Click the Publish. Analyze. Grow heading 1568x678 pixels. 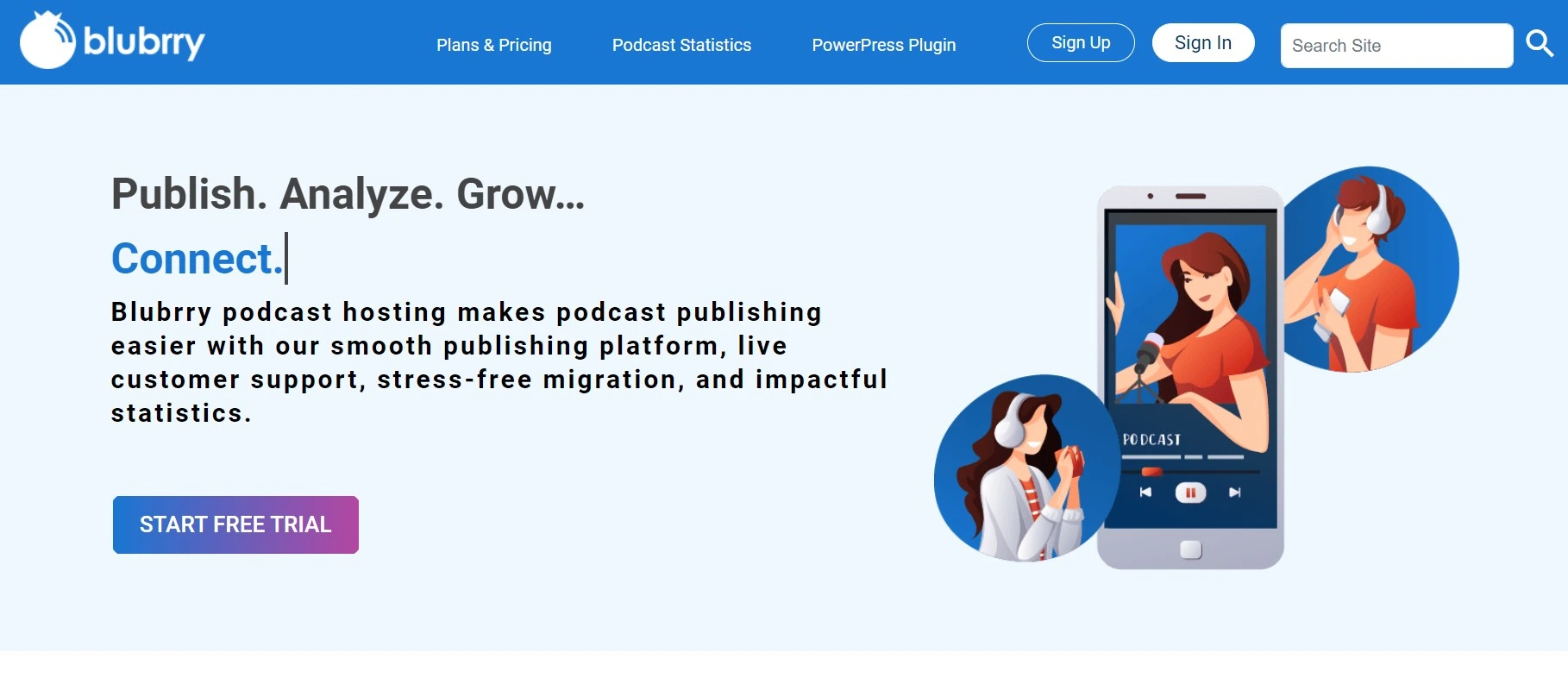coord(348,194)
